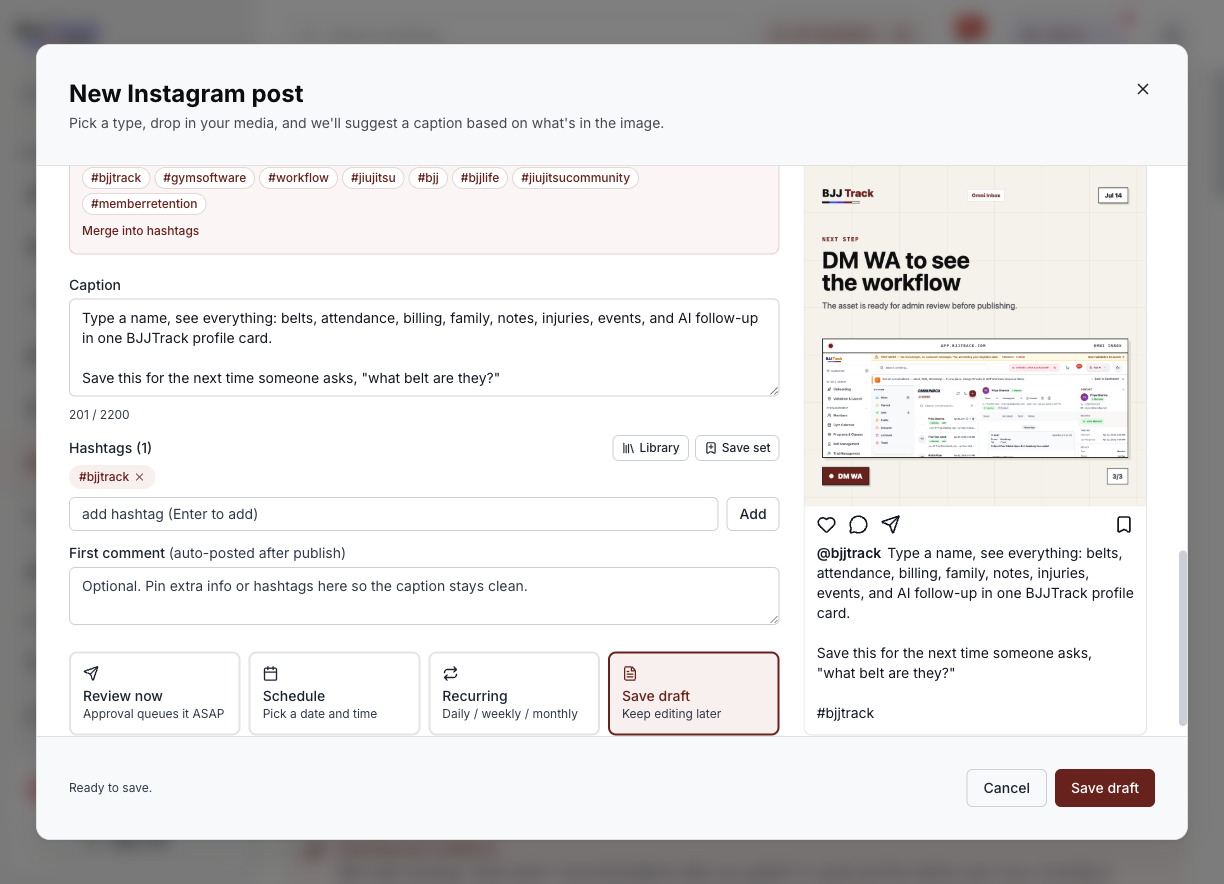The width and height of the screenshot is (1224, 884).
Task: Select the #workflow suggested tag
Action: coord(298,178)
